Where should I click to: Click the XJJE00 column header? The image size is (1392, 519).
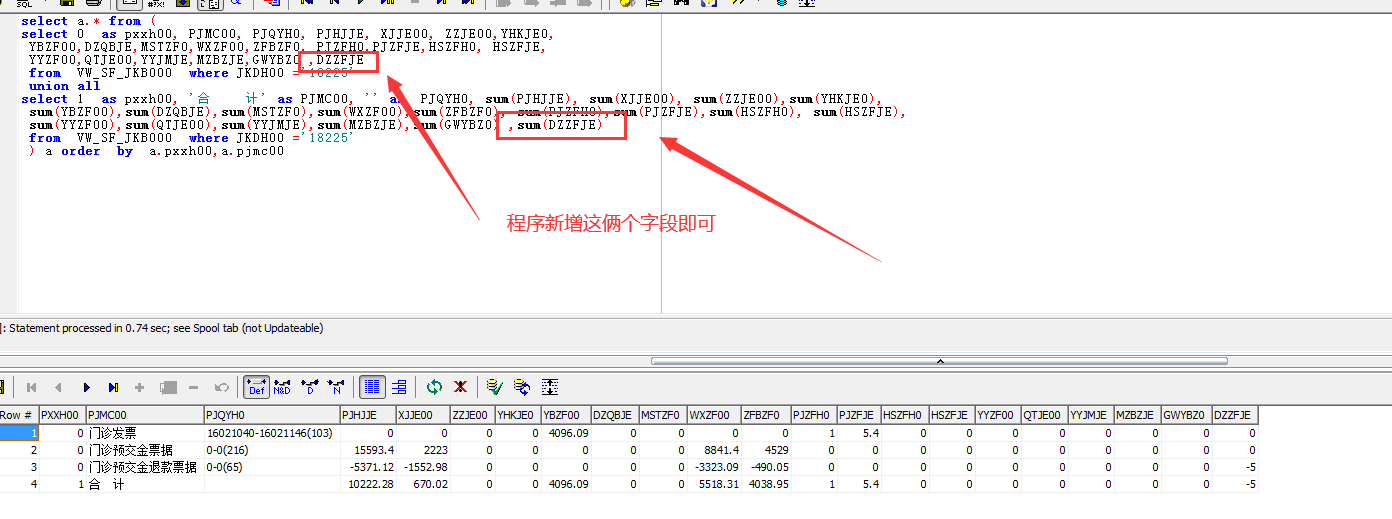click(x=423, y=415)
